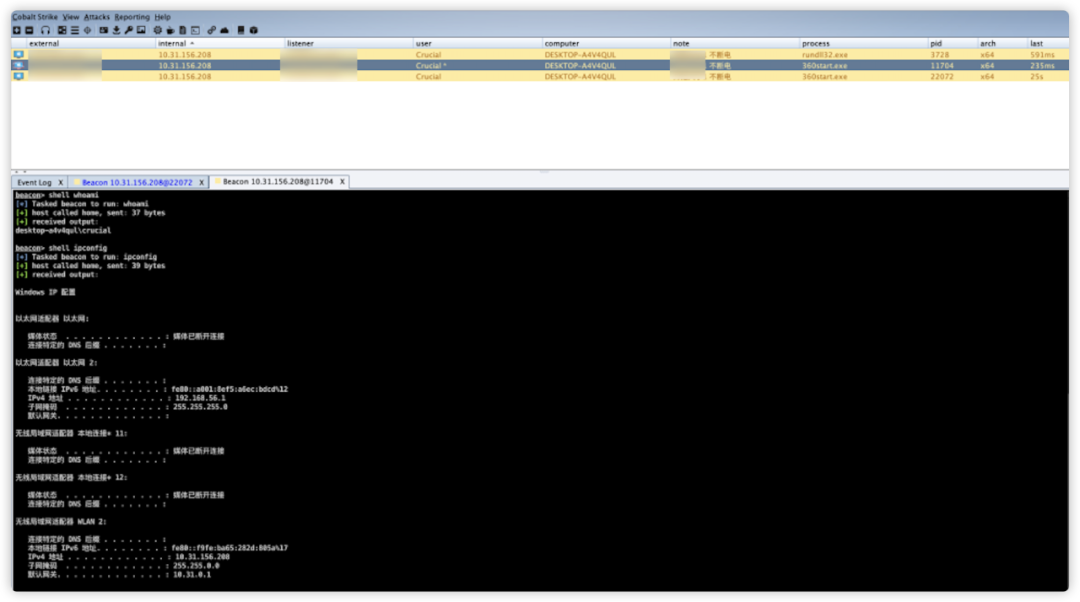Click the 10.31.0.1 default gateway in the output
This screenshot has height=602, width=1080.
192,574
